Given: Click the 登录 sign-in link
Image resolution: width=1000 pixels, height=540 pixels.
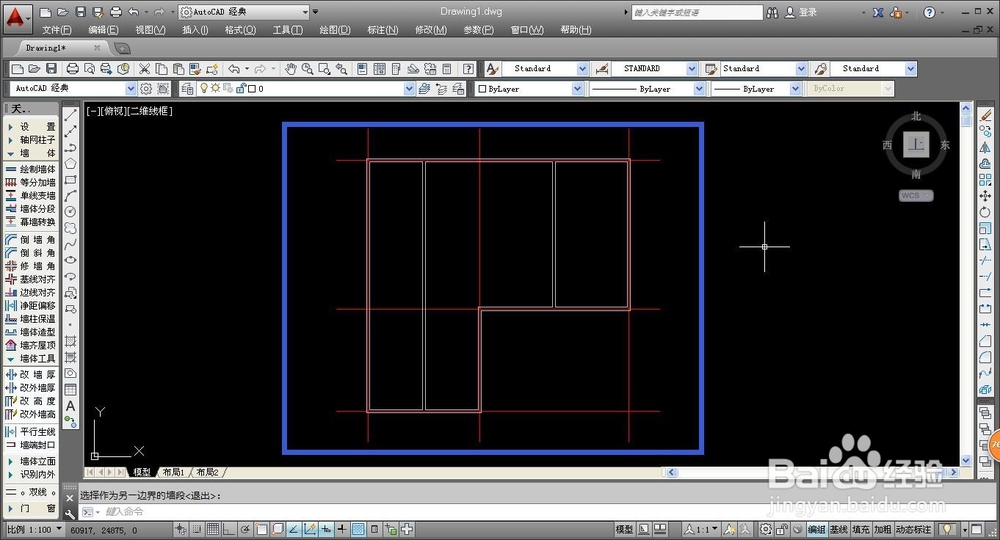Looking at the screenshot, I should 808,12.
